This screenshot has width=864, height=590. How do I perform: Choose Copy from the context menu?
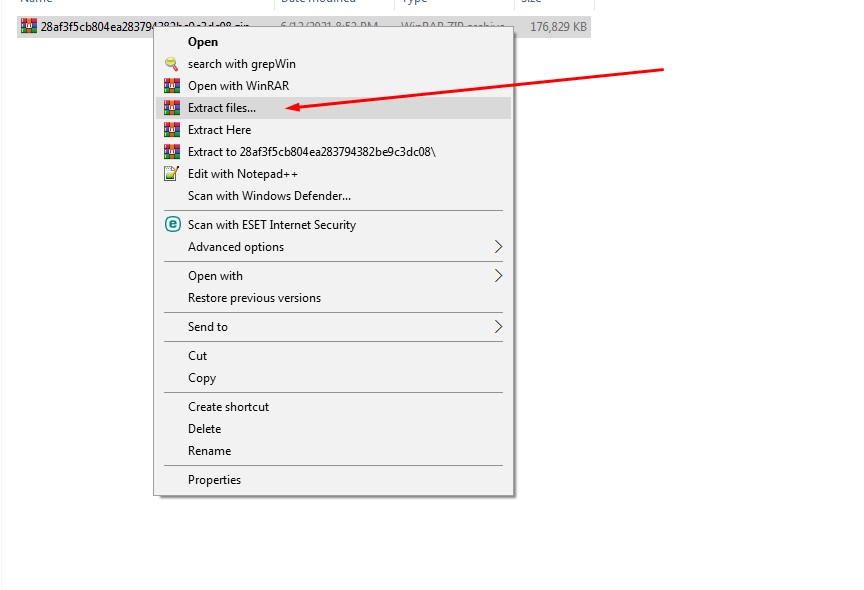pos(202,378)
